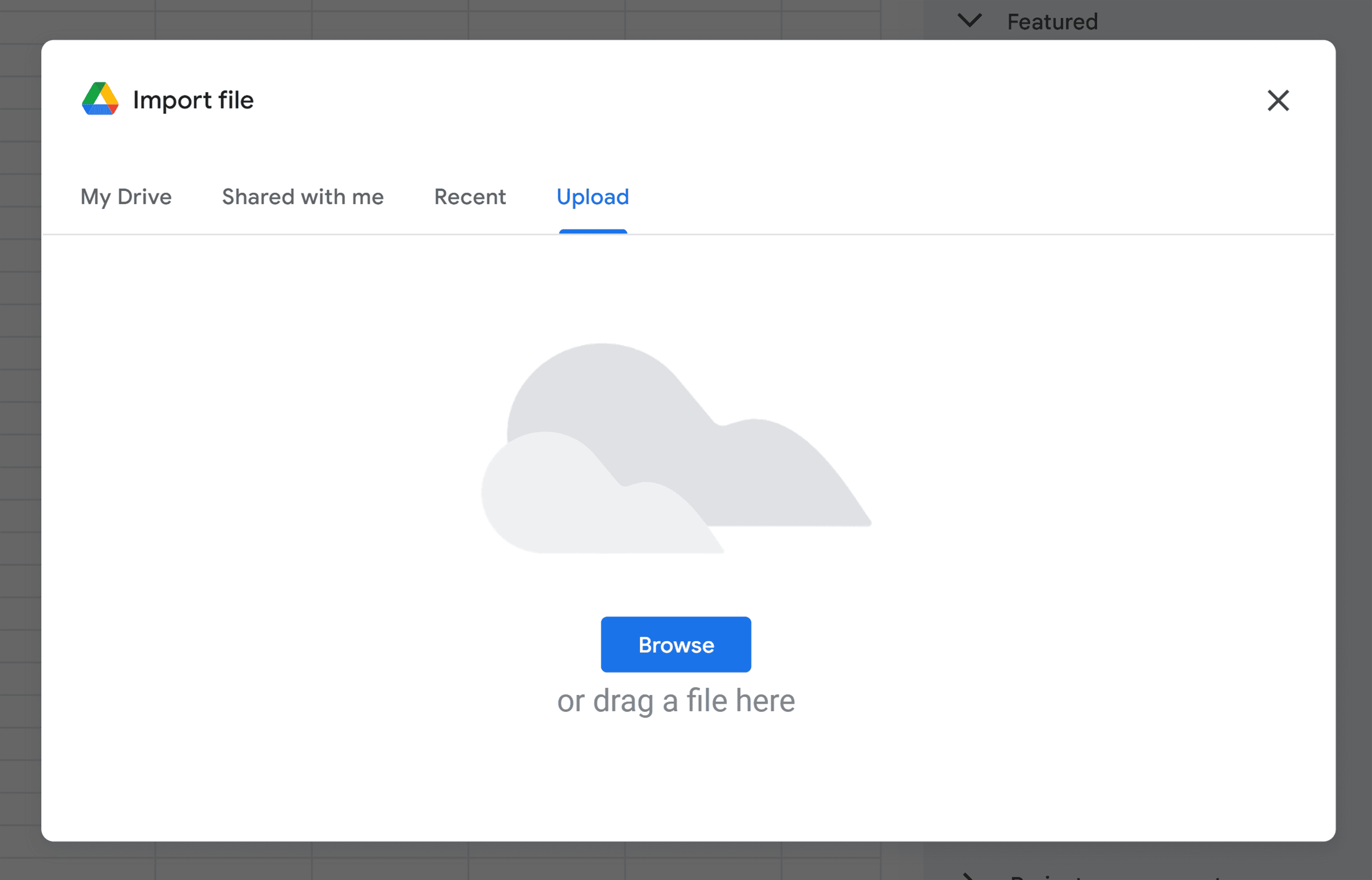The width and height of the screenshot is (1372, 880).
Task: Close the Import file dialog
Action: [x=1278, y=100]
